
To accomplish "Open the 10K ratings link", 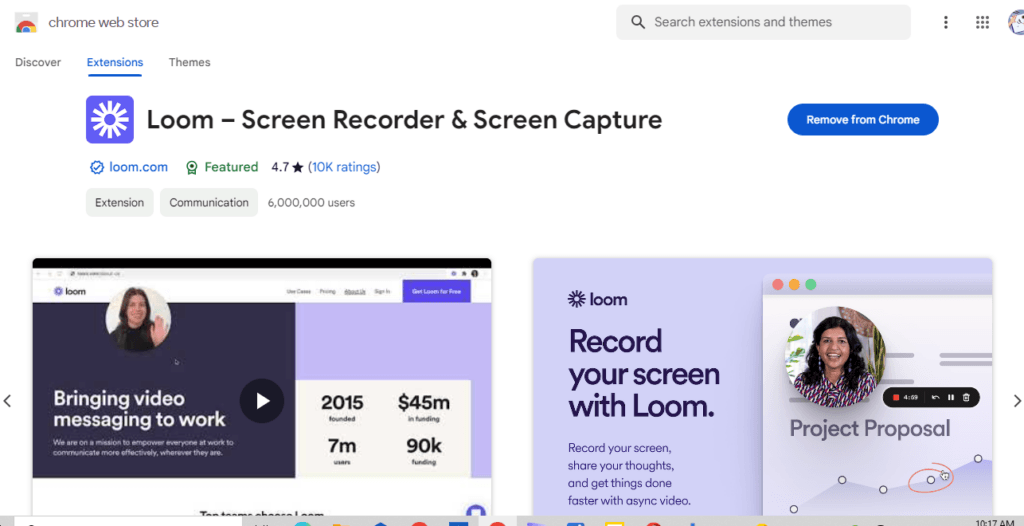I will (x=344, y=167).
